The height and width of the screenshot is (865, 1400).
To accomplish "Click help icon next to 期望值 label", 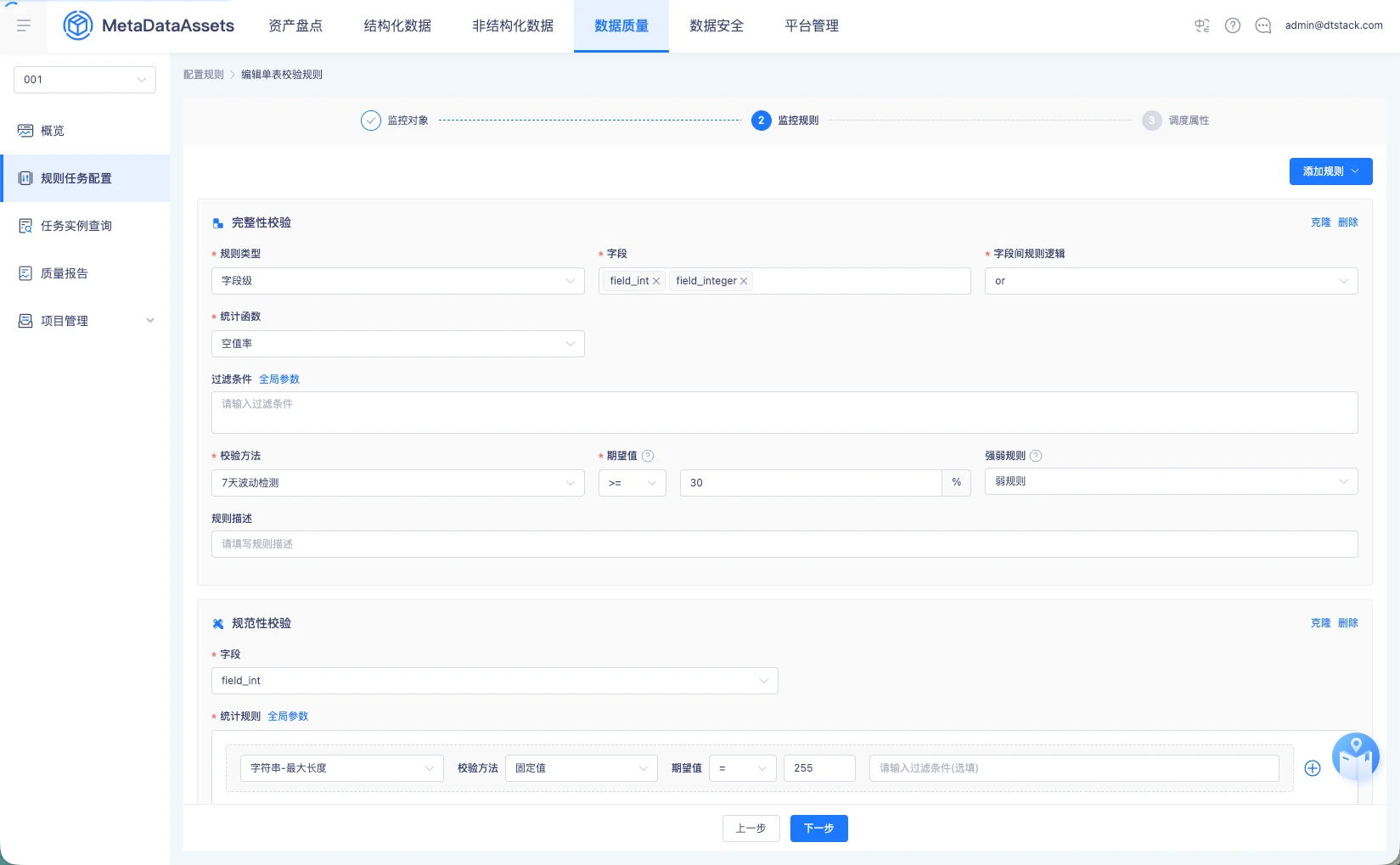I will coord(648,456).
